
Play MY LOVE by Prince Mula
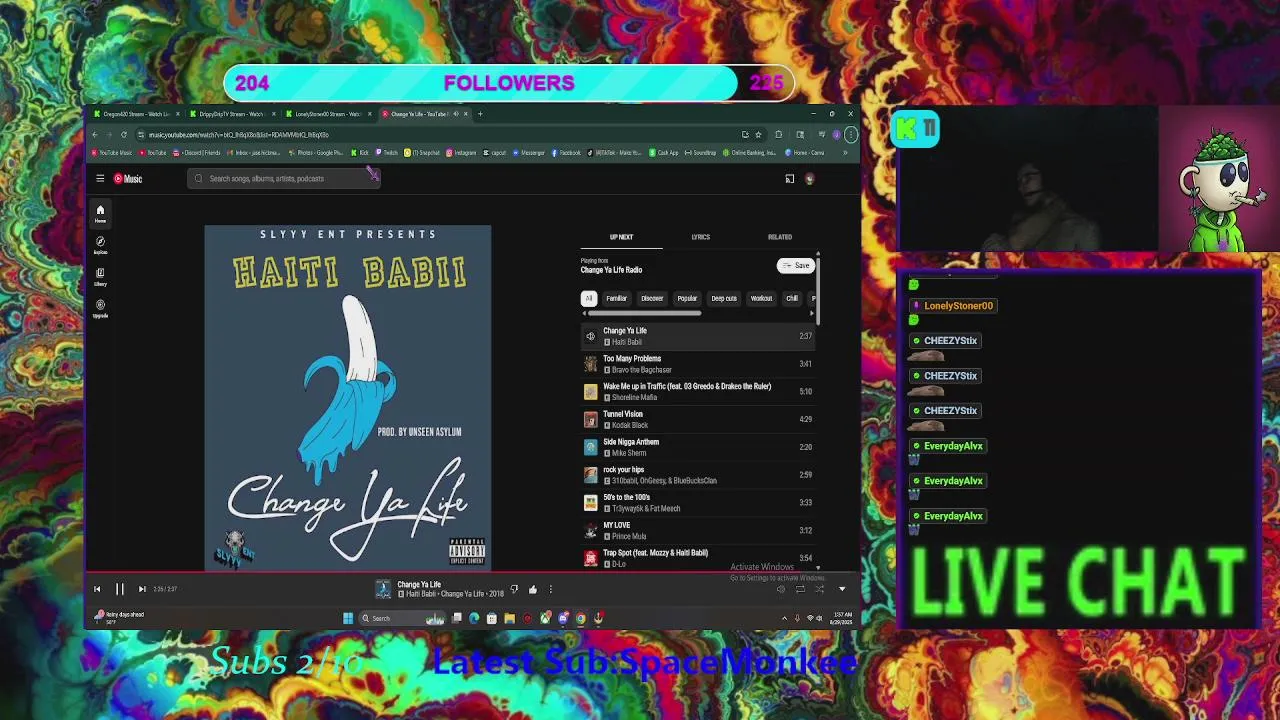tap(698, 530)
